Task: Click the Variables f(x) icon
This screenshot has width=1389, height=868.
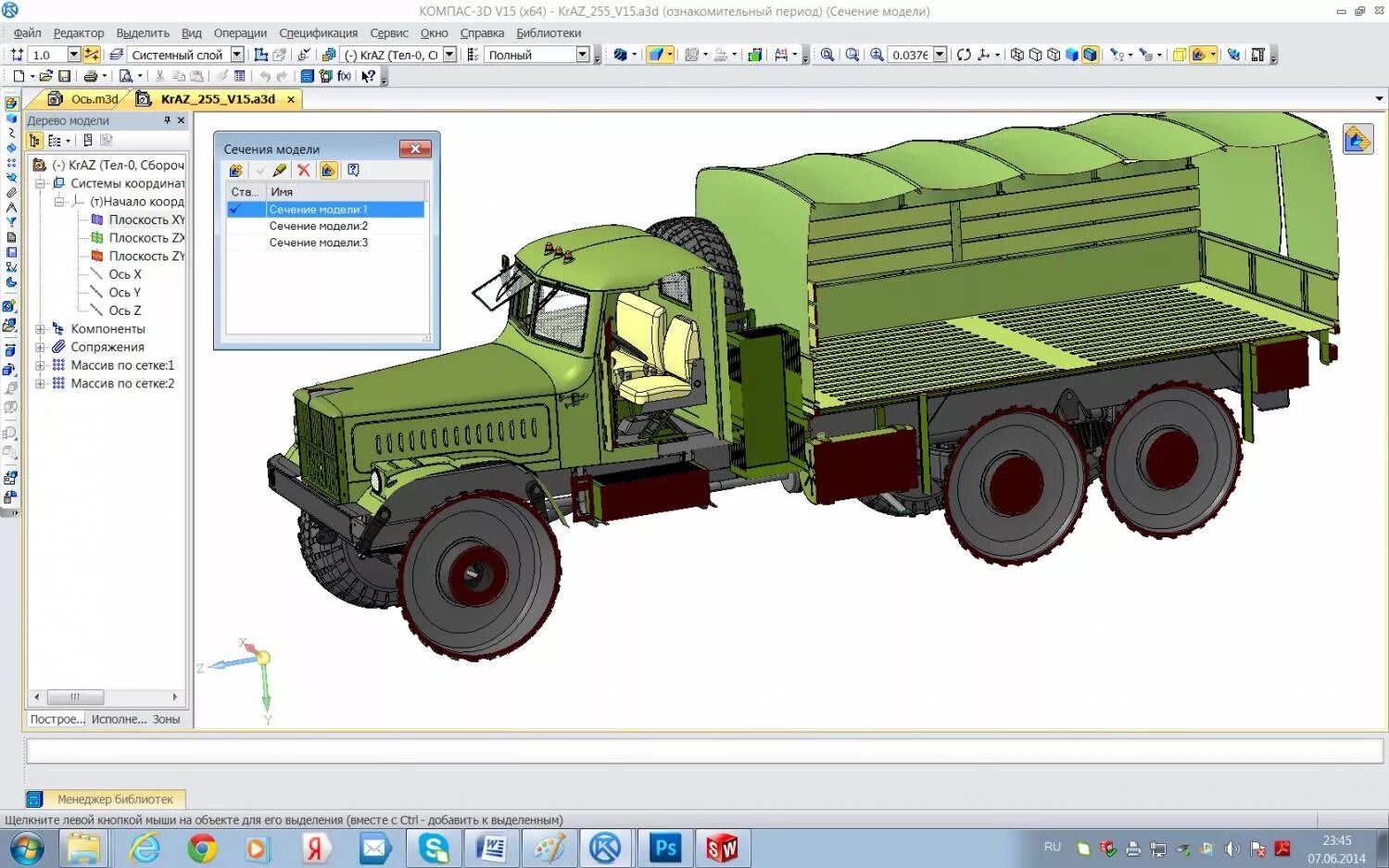Action: tap(344, 76)
